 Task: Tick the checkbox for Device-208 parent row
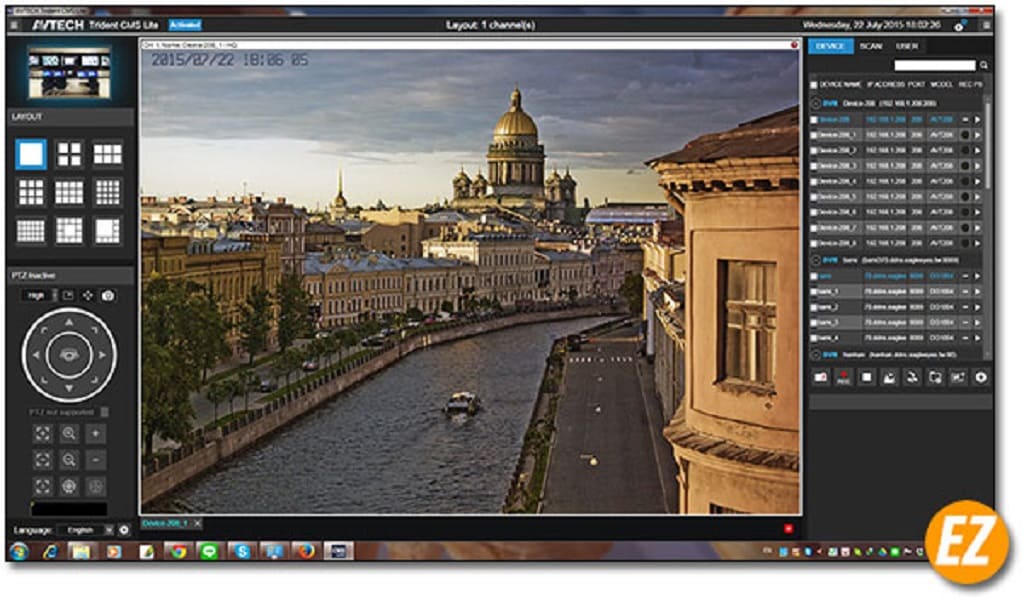(814, 120)
